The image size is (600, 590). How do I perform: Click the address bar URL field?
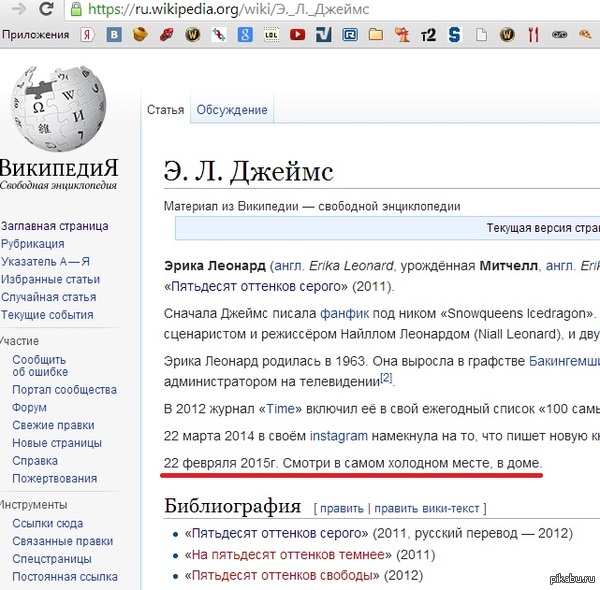coord(300,10)
